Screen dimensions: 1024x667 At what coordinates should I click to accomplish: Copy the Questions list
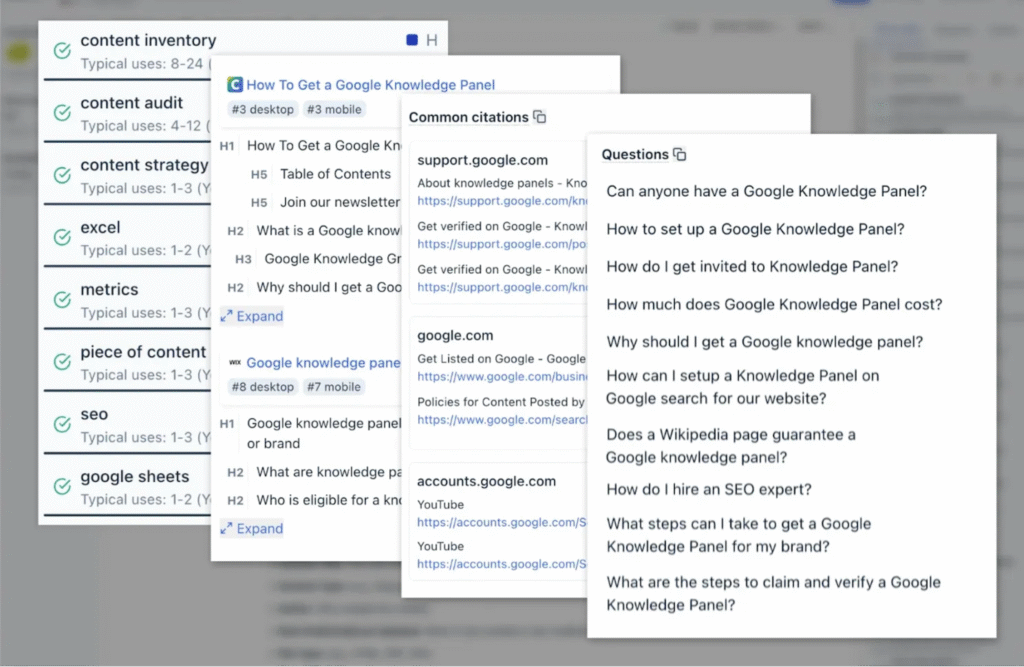[x=680, y=155]
